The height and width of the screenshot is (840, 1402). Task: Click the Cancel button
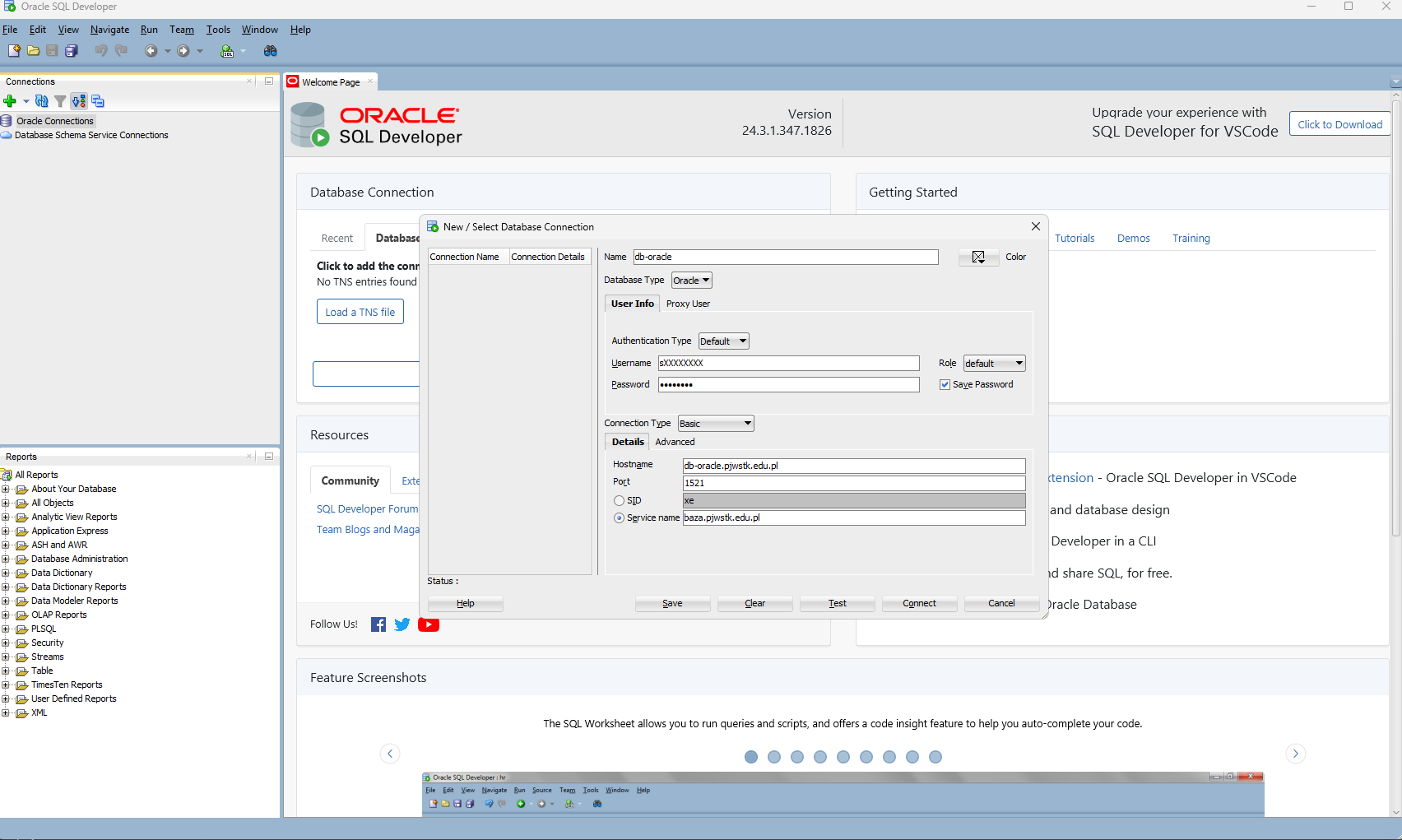[1001, 603]
